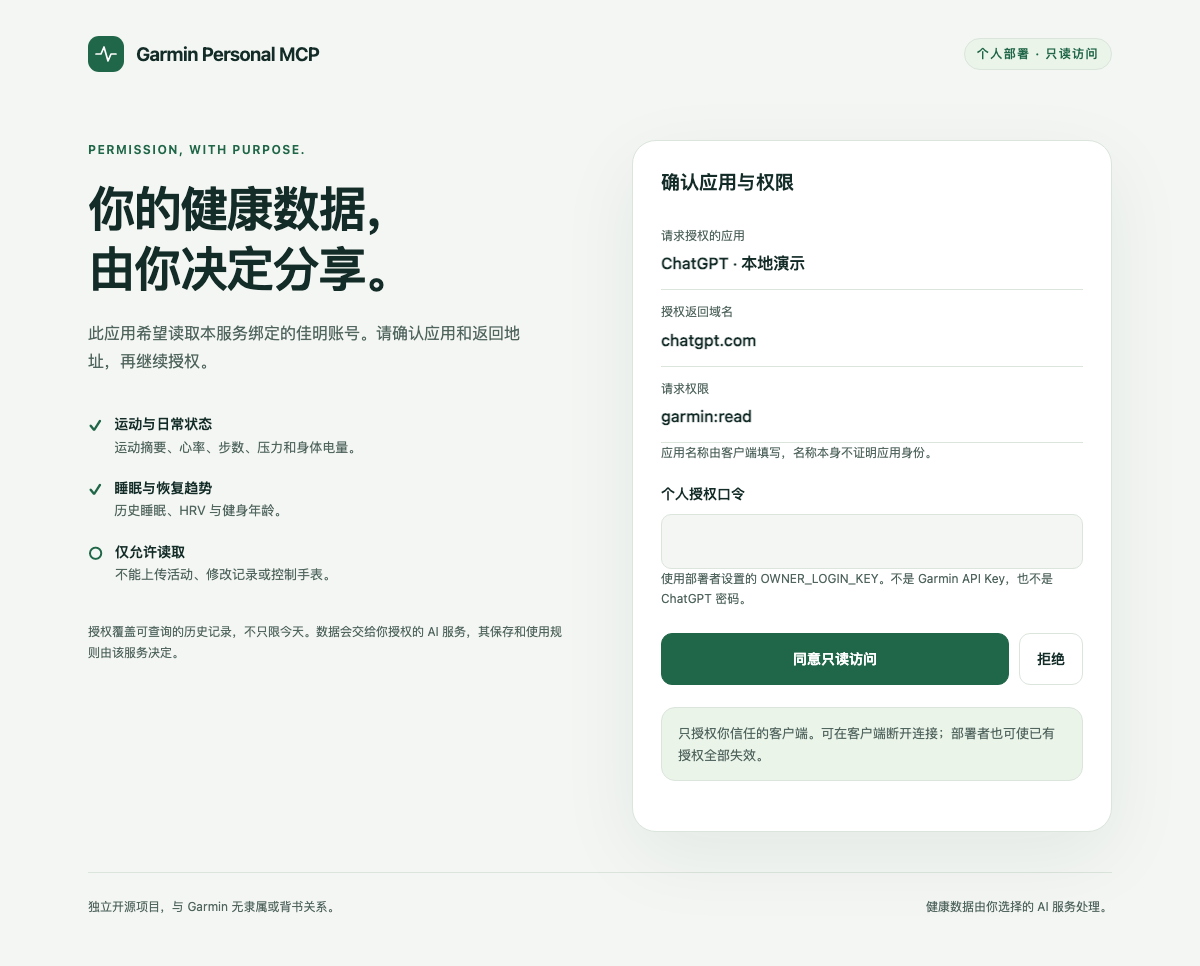Click the 个人授权口令 label
This screenshot has height=966, width=1200.
point(703,494)
